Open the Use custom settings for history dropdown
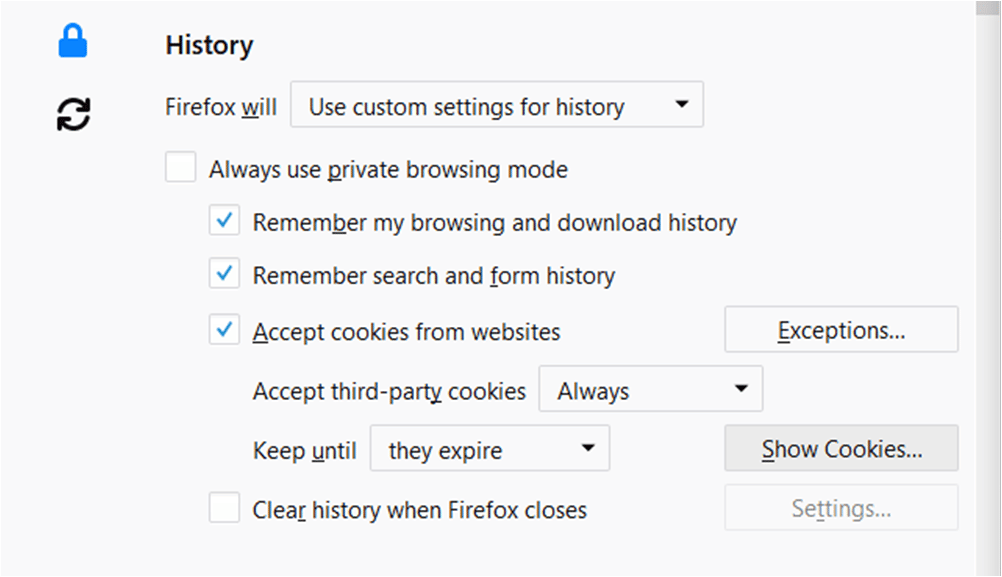This screenshot has height=577, width=1002. pyautogui.click(x=497, y=104)
